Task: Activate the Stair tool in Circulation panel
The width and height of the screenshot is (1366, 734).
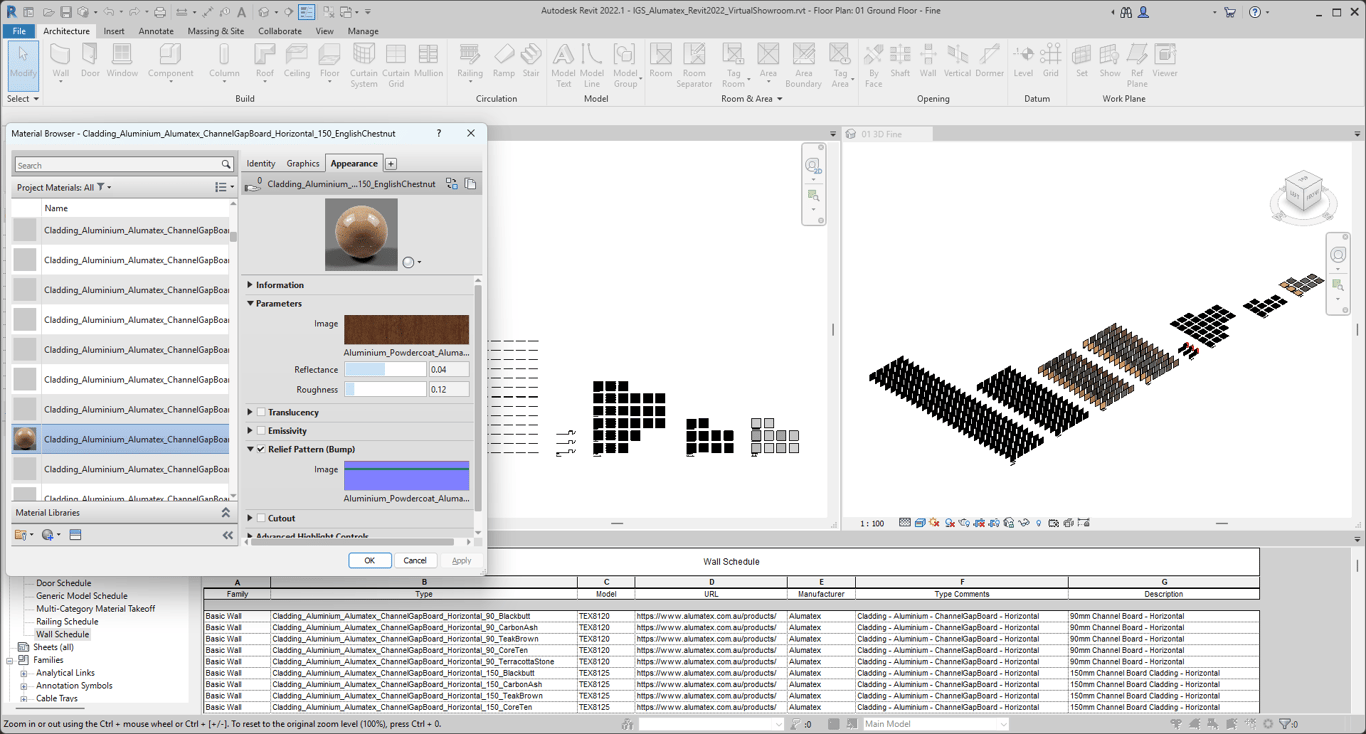Action: 531,60
